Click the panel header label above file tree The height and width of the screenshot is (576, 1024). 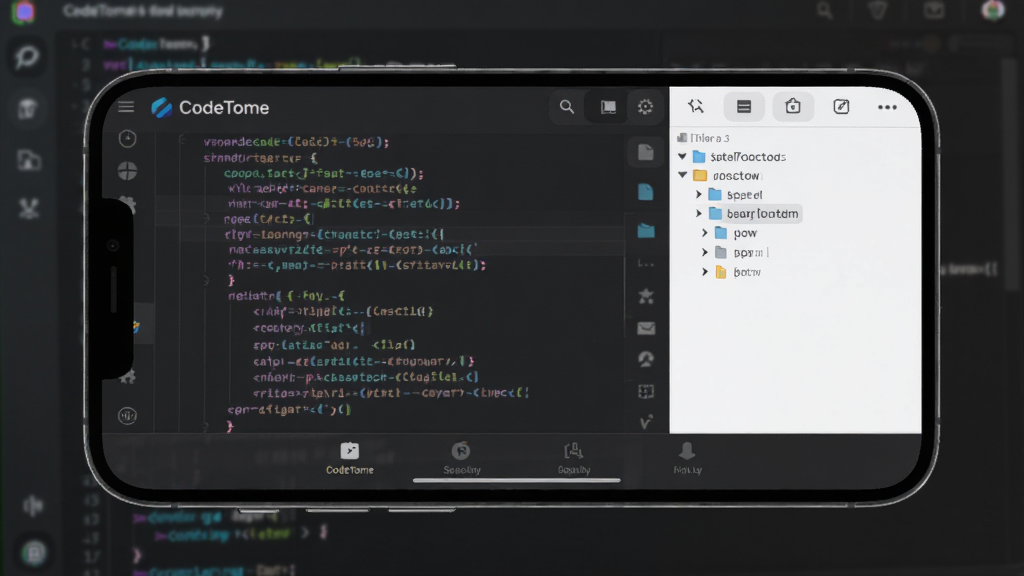pos(703,138)
